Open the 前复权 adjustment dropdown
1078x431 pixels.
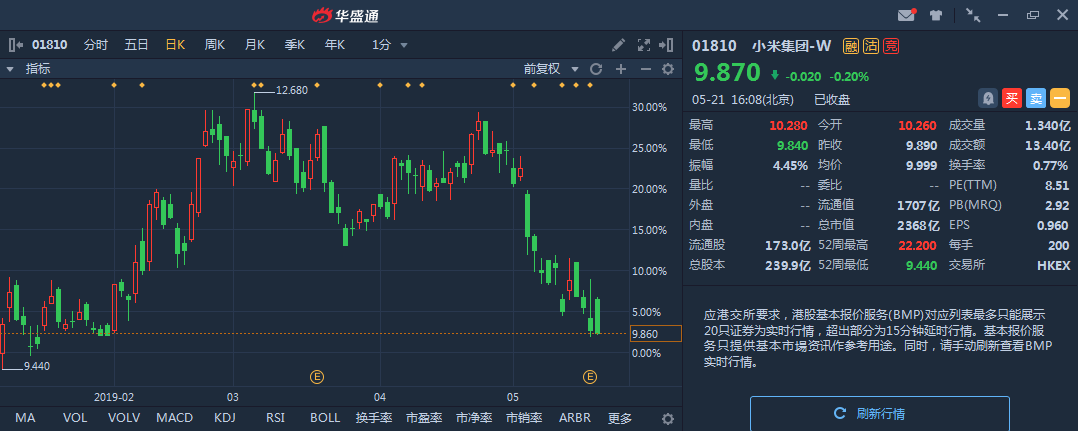coord(552,69)
